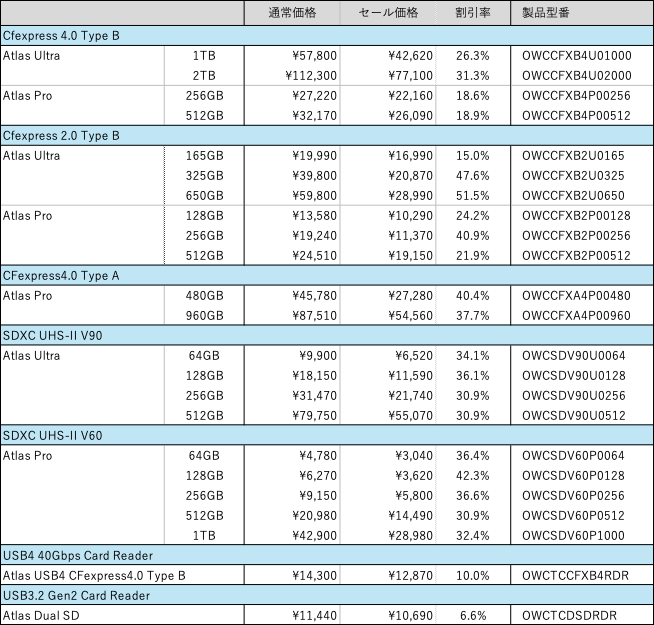Click the 42.3% discount rate cell
Screen dimensions: 654x625
click(473, 476)
